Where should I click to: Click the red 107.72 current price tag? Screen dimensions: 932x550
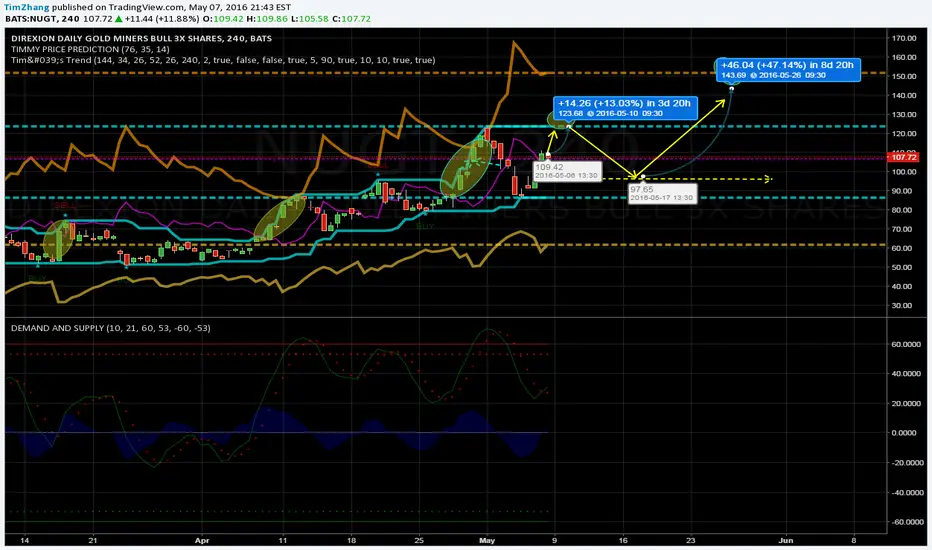point(903,157)
